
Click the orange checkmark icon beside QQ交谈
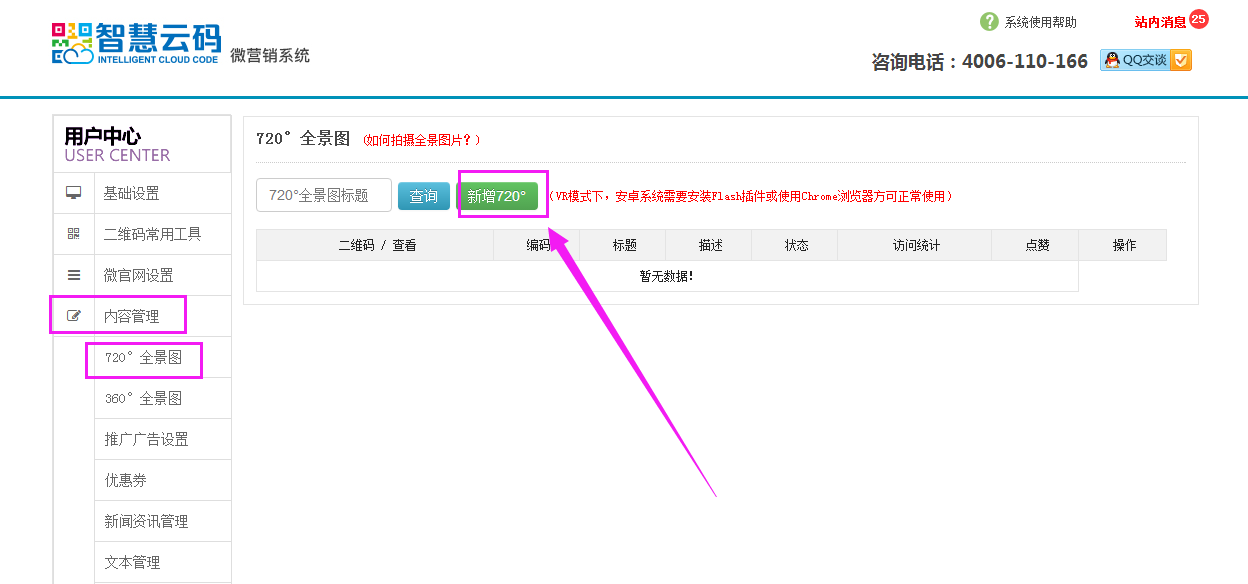(x=1180, y=60)
